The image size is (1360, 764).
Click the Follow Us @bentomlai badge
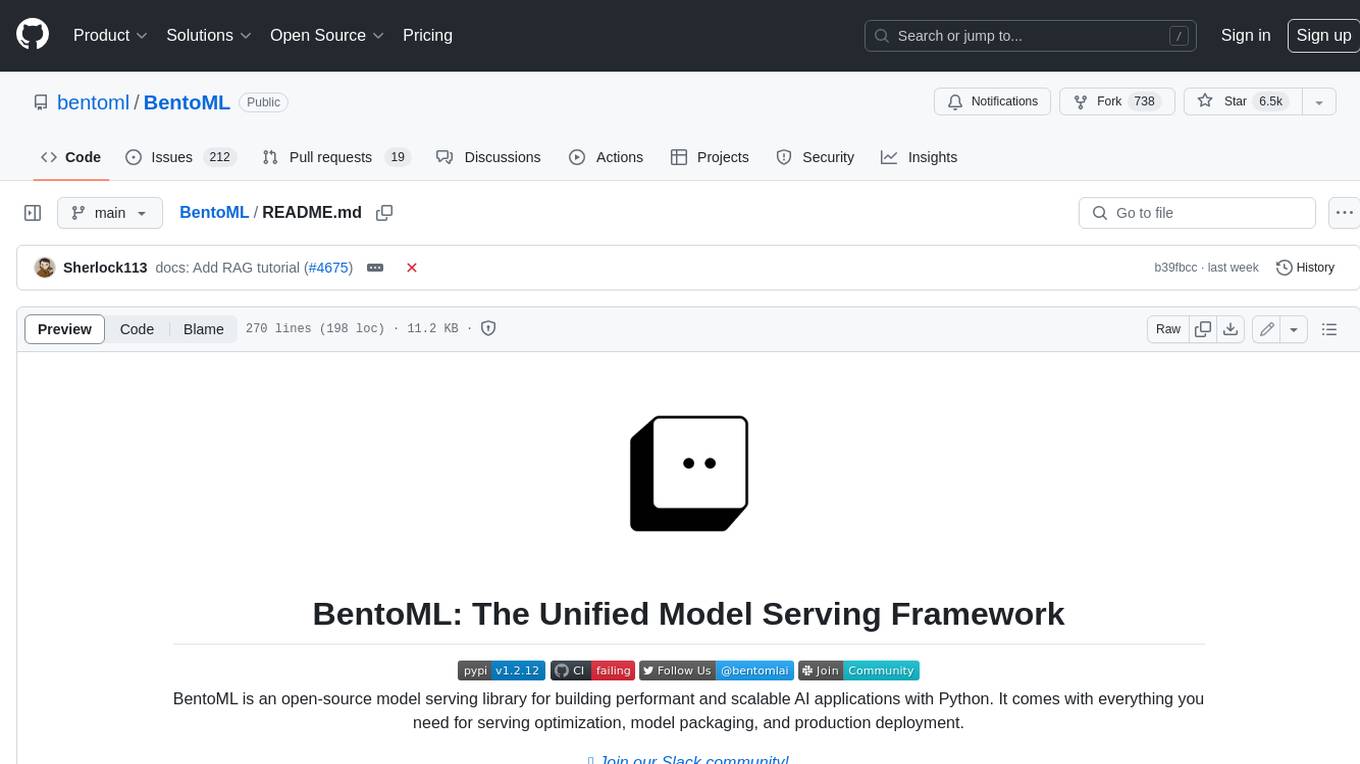717,670
